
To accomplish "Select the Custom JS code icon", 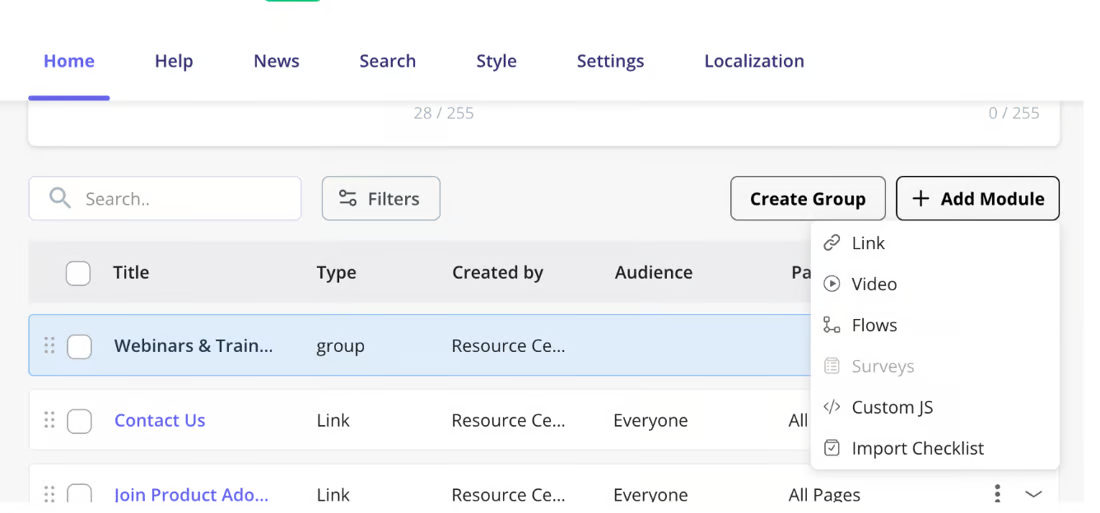I will point(831,407).
